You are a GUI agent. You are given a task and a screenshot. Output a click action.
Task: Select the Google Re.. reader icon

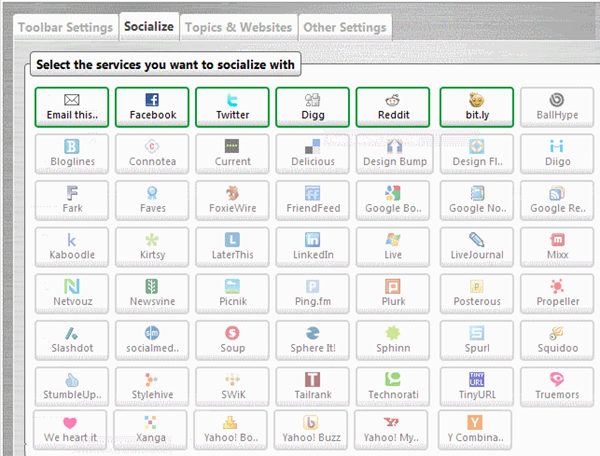click(557, 193)
